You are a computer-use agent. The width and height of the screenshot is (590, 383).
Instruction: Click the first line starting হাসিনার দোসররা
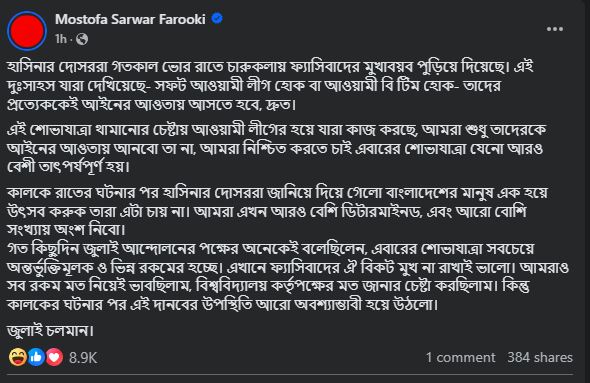click(x=270, y=67)
